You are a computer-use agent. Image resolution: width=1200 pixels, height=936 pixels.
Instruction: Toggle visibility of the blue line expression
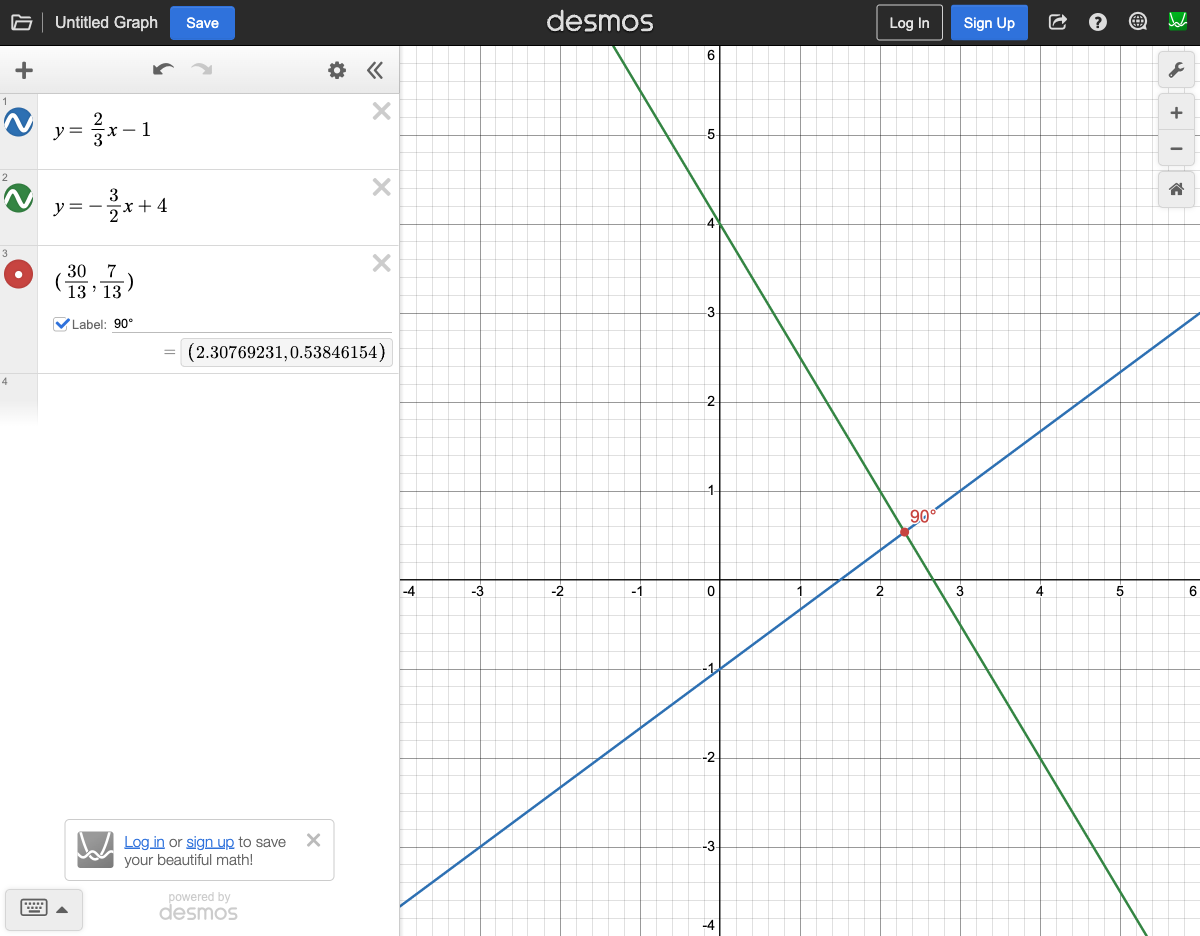tap(19, 122)
